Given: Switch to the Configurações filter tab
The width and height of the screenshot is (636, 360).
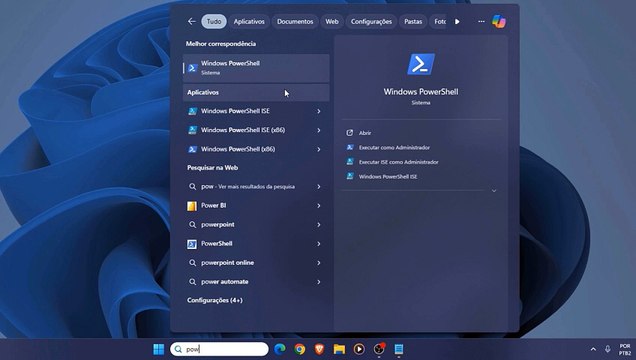Looking at the screenshot, I should [371, 21].
